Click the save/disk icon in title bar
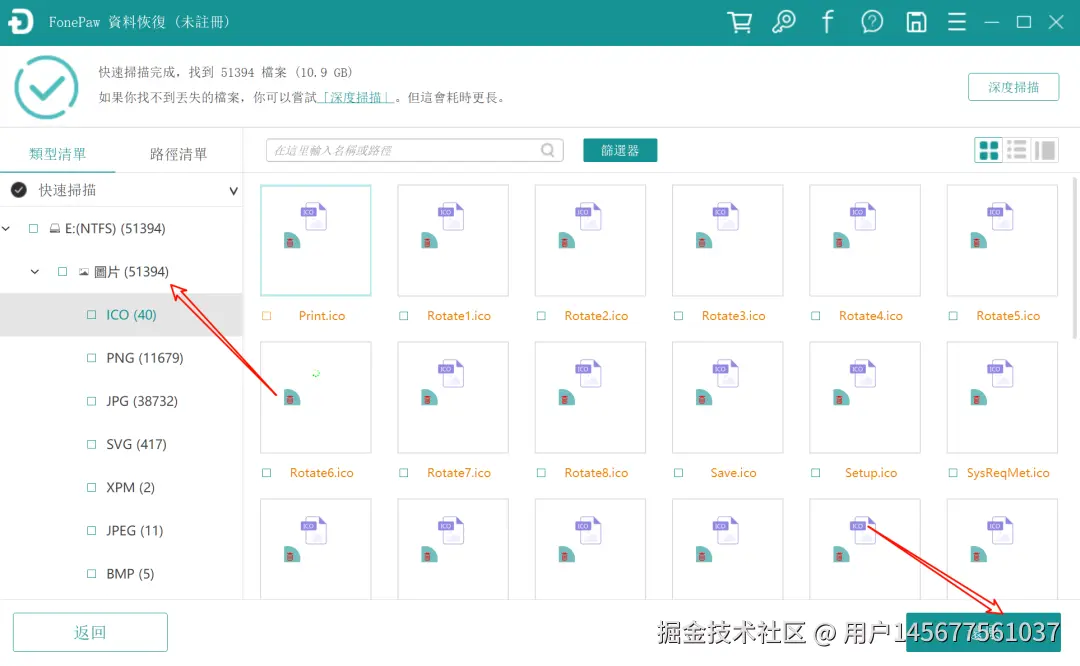Screen dimensions: 1080x666 915,21
